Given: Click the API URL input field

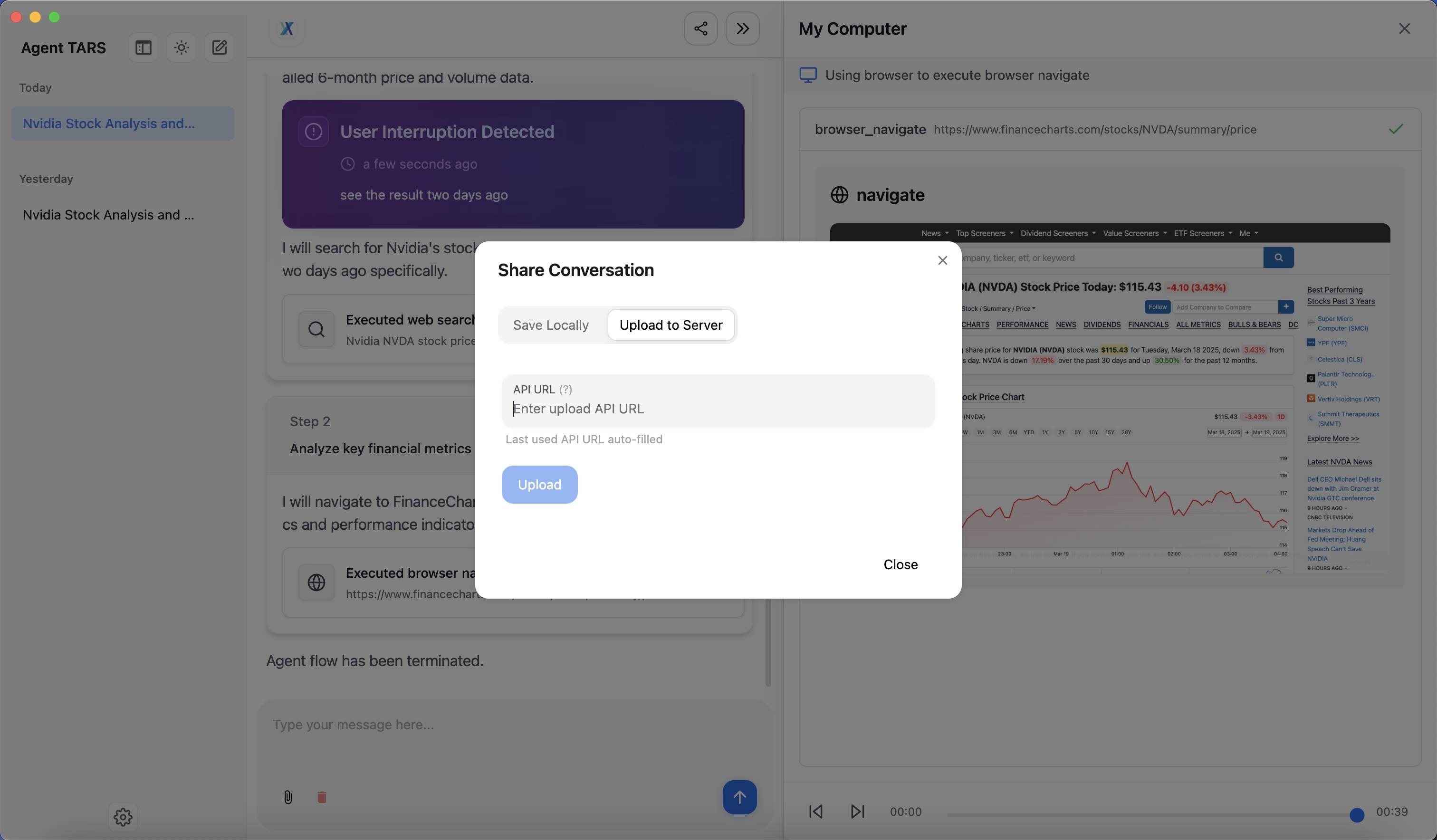Looking at the screenshot, I should 718,409.
